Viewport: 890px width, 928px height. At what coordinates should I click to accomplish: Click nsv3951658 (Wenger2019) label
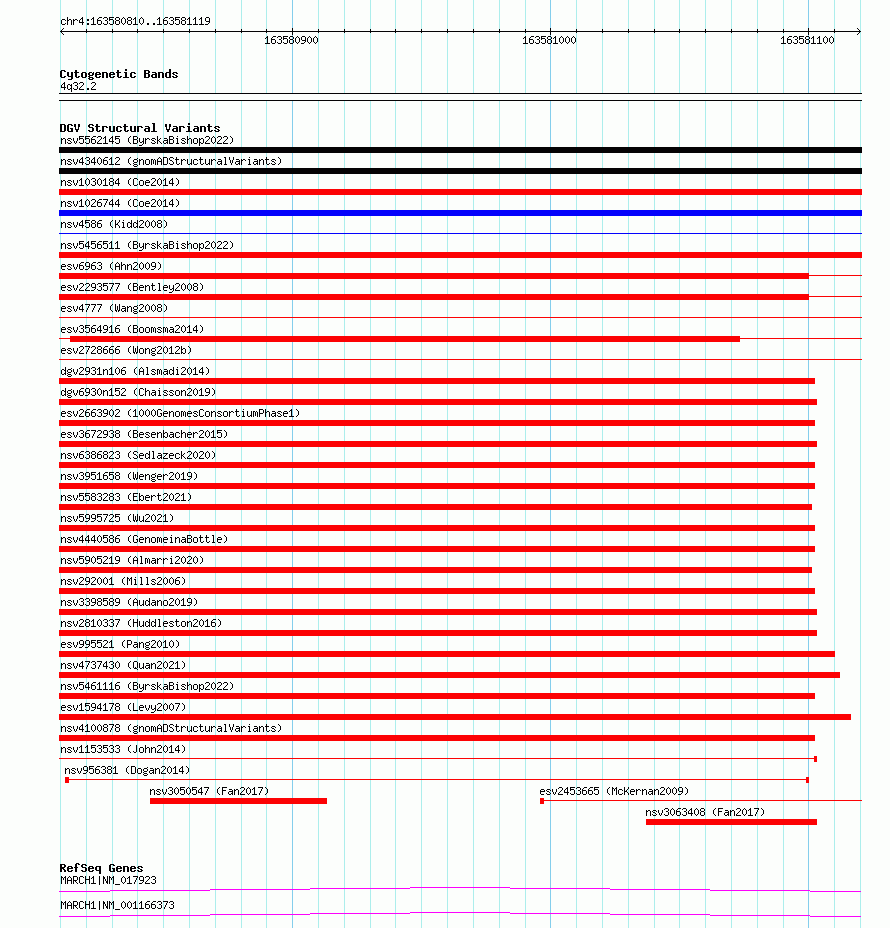pos(129,476)
